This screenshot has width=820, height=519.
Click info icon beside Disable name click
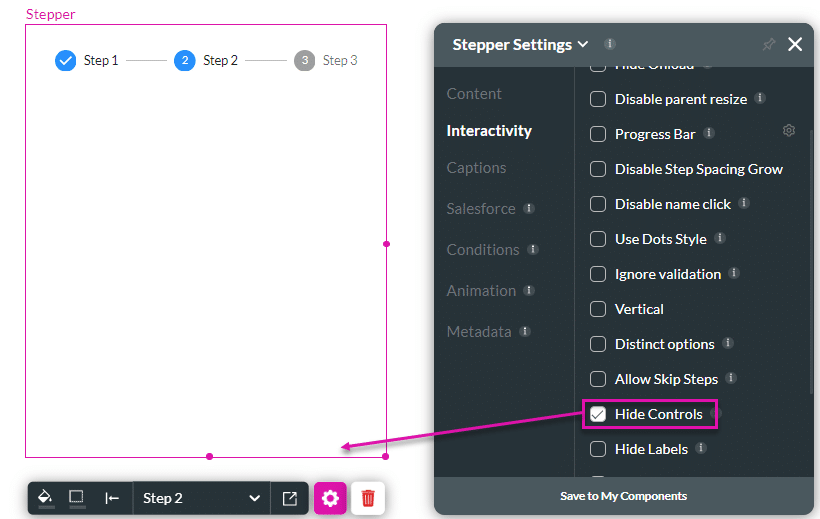click(744, 203)
